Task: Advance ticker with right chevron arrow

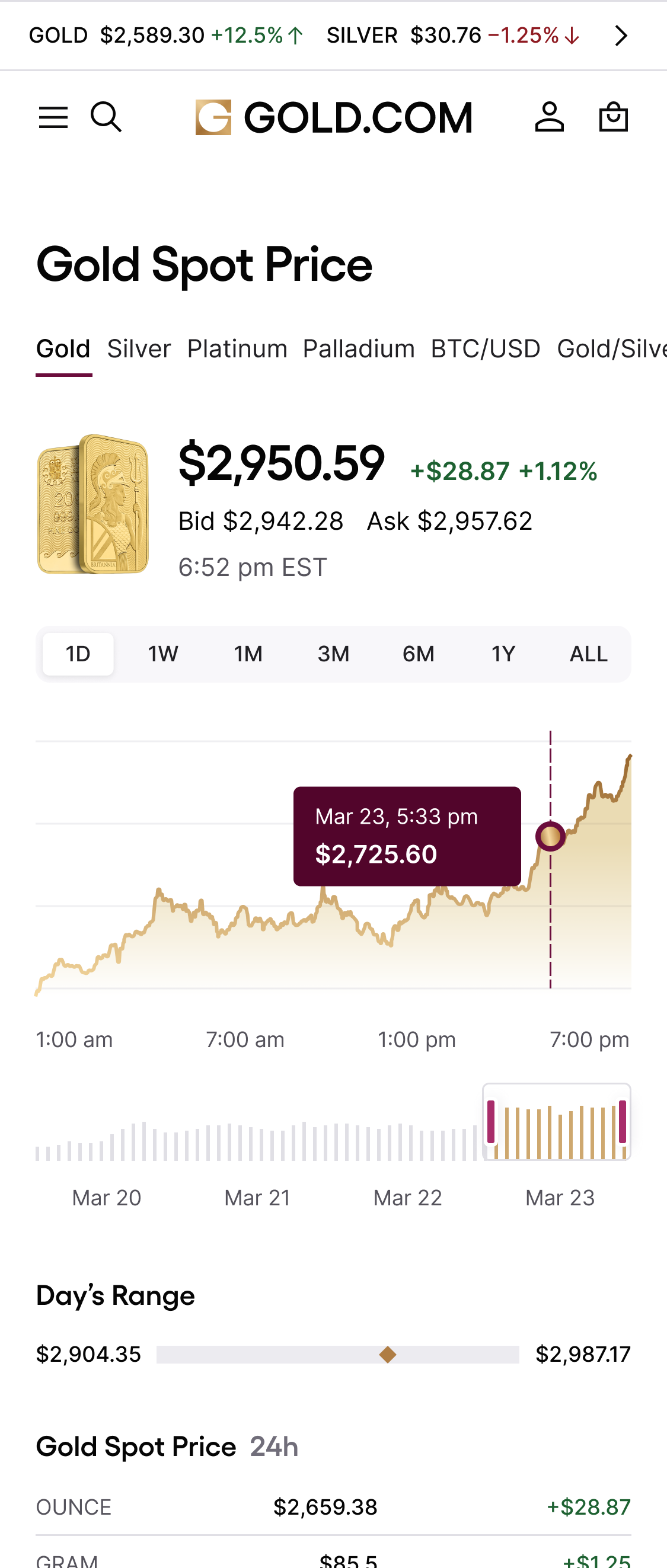Action: [x=621, y=36]
